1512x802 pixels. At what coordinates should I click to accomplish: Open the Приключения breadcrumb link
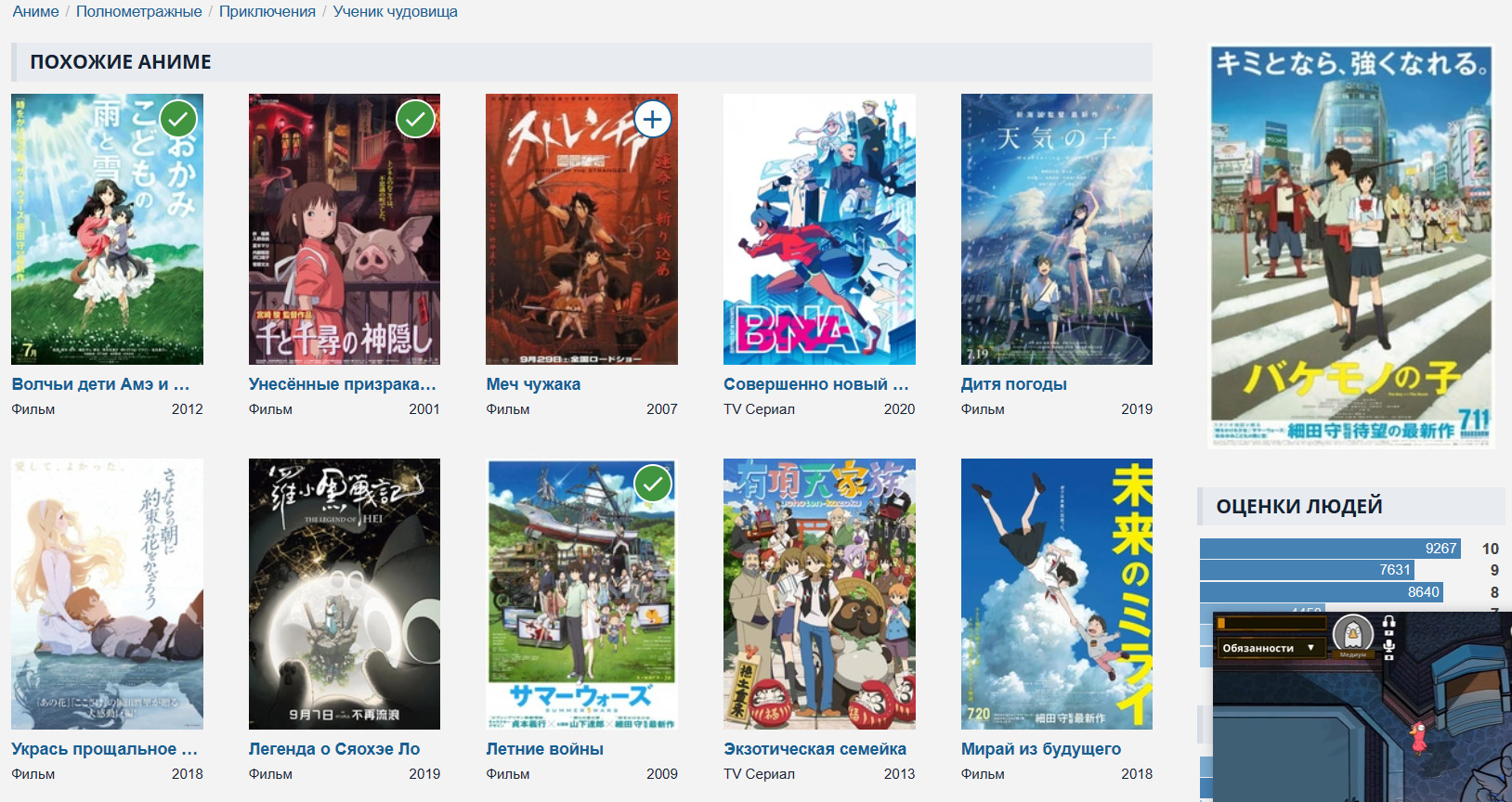[267, 12]
